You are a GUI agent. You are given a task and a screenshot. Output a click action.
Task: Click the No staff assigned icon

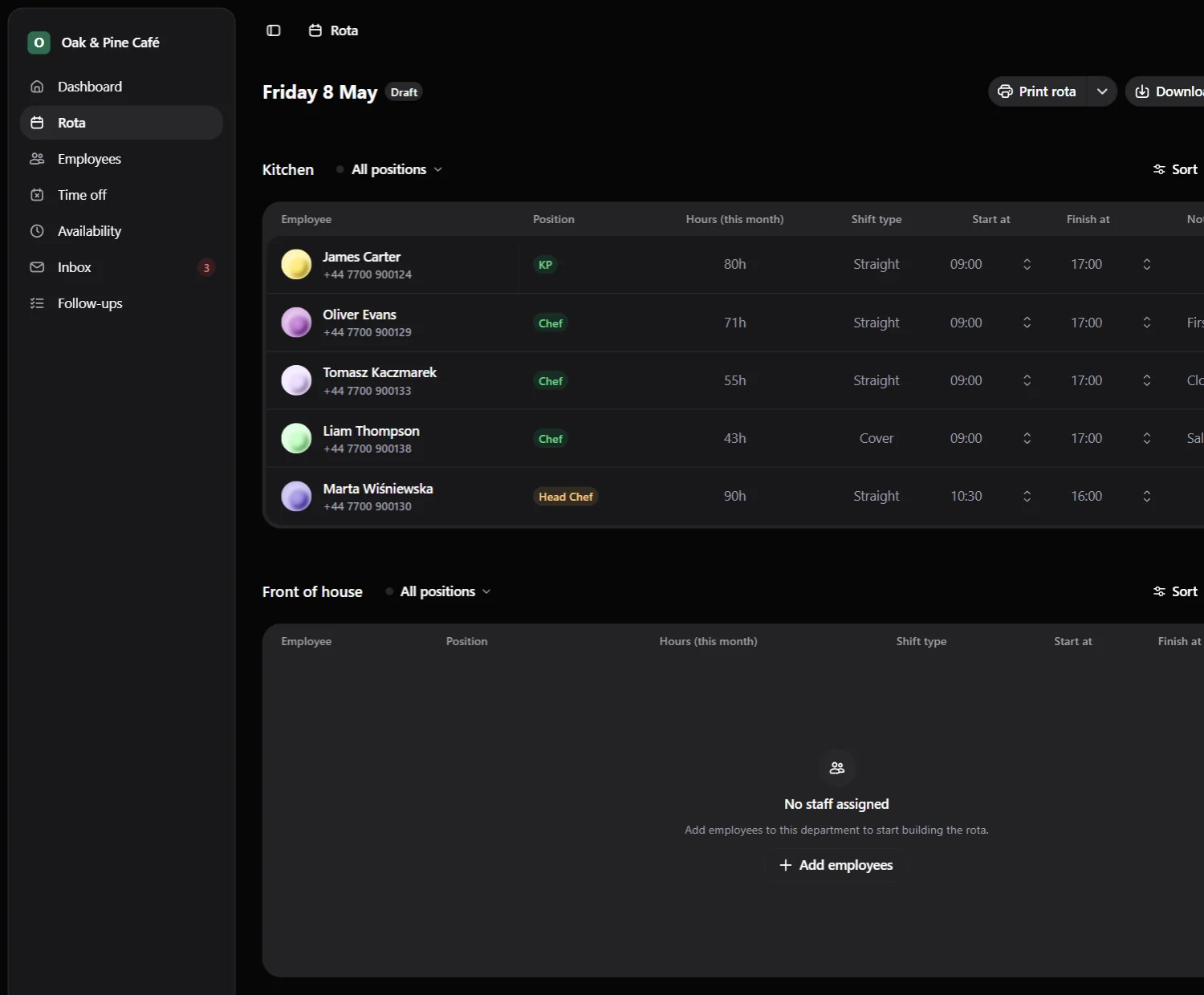coord(836,768)
